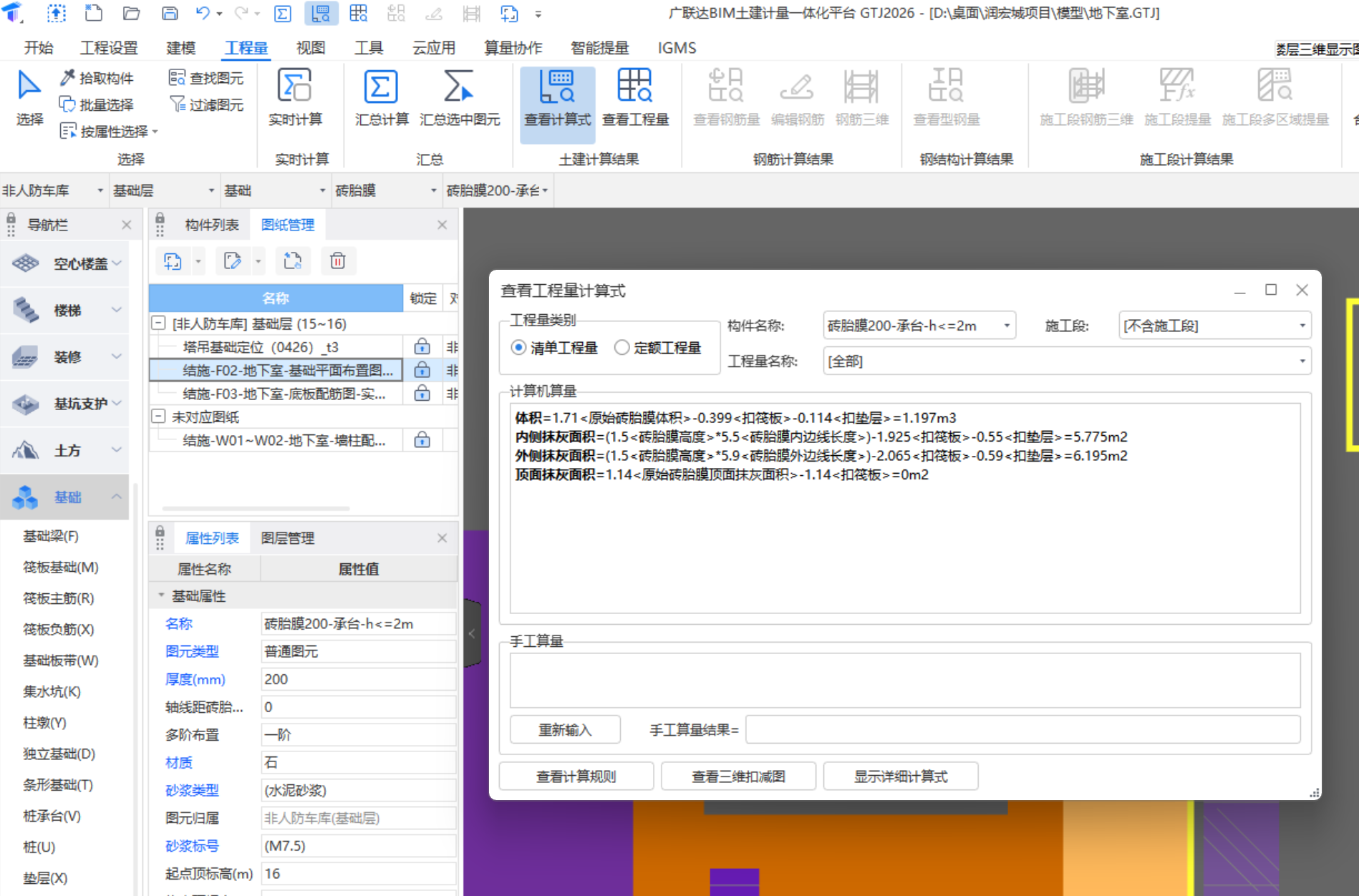
Task: Switch to the 构件列表 tab
Action: (x=211, y=225)
